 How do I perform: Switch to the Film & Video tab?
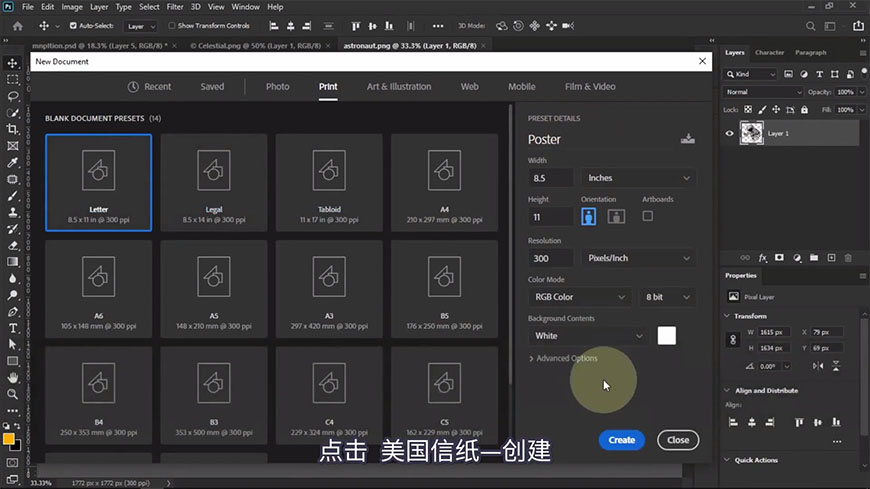click(590, 87)
